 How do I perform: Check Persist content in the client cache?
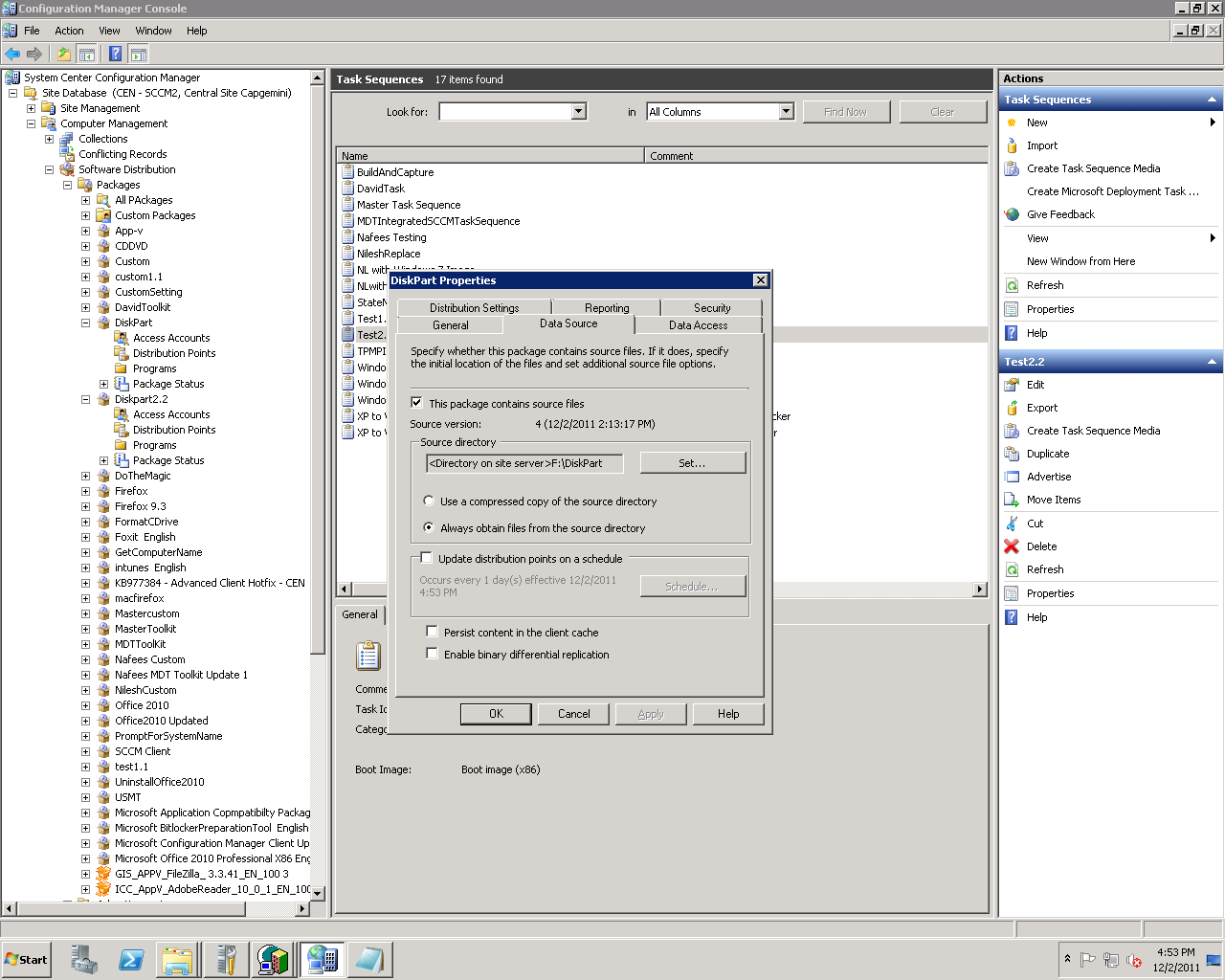point(432,632)
